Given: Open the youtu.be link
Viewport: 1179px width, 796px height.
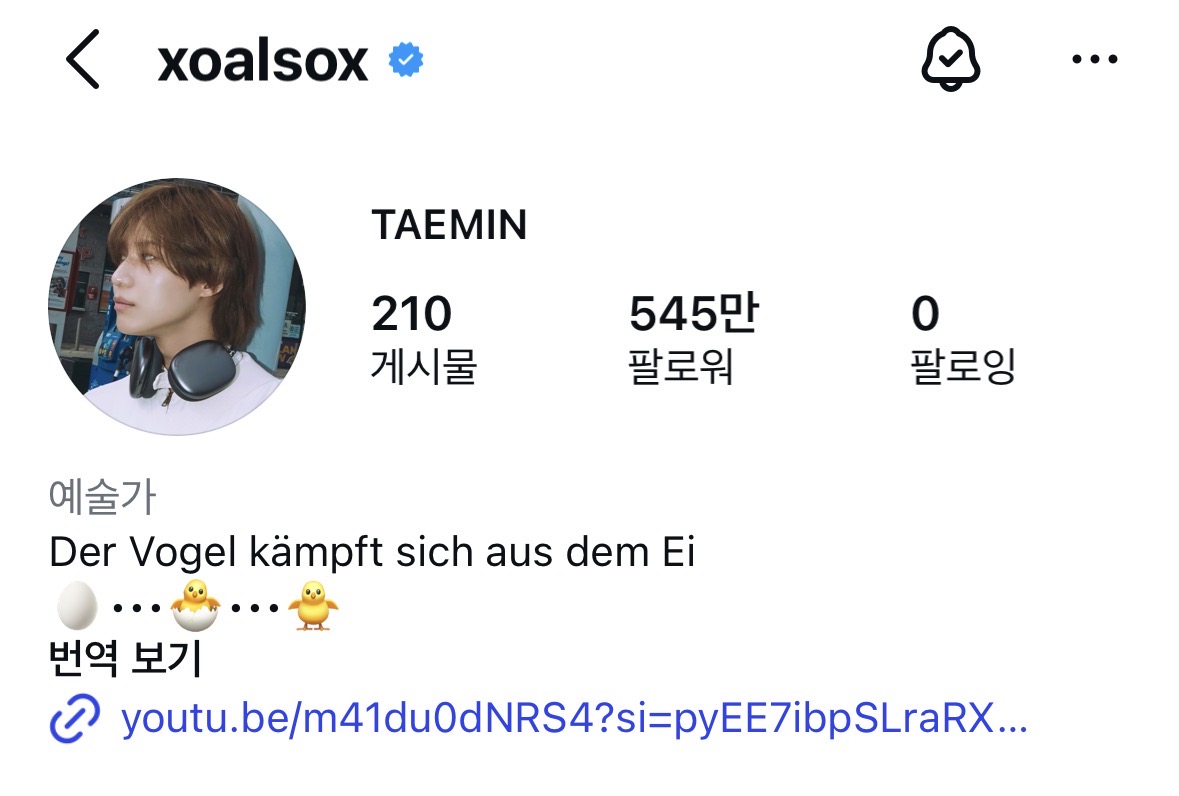Looking at the screenshot, I should [x=574, y=719].
